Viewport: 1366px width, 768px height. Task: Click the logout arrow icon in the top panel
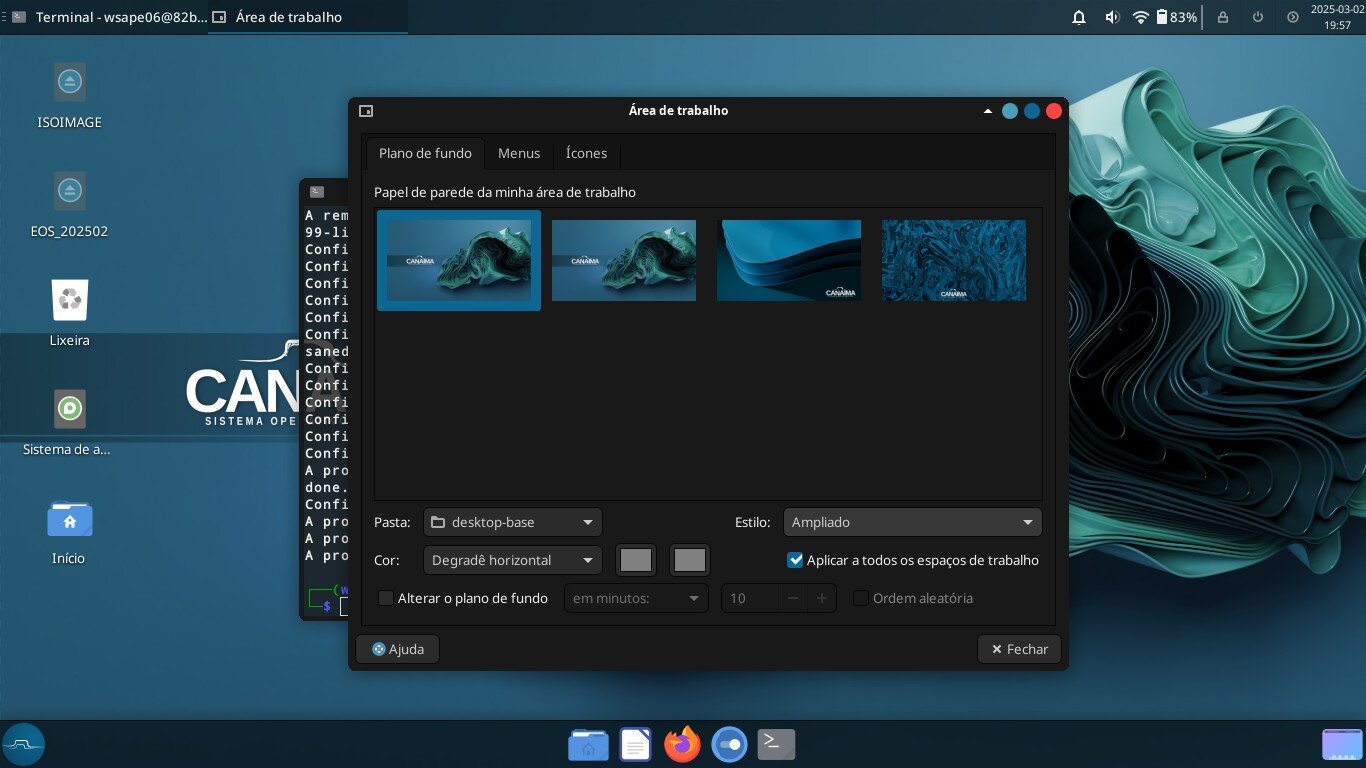[1293, 17]
